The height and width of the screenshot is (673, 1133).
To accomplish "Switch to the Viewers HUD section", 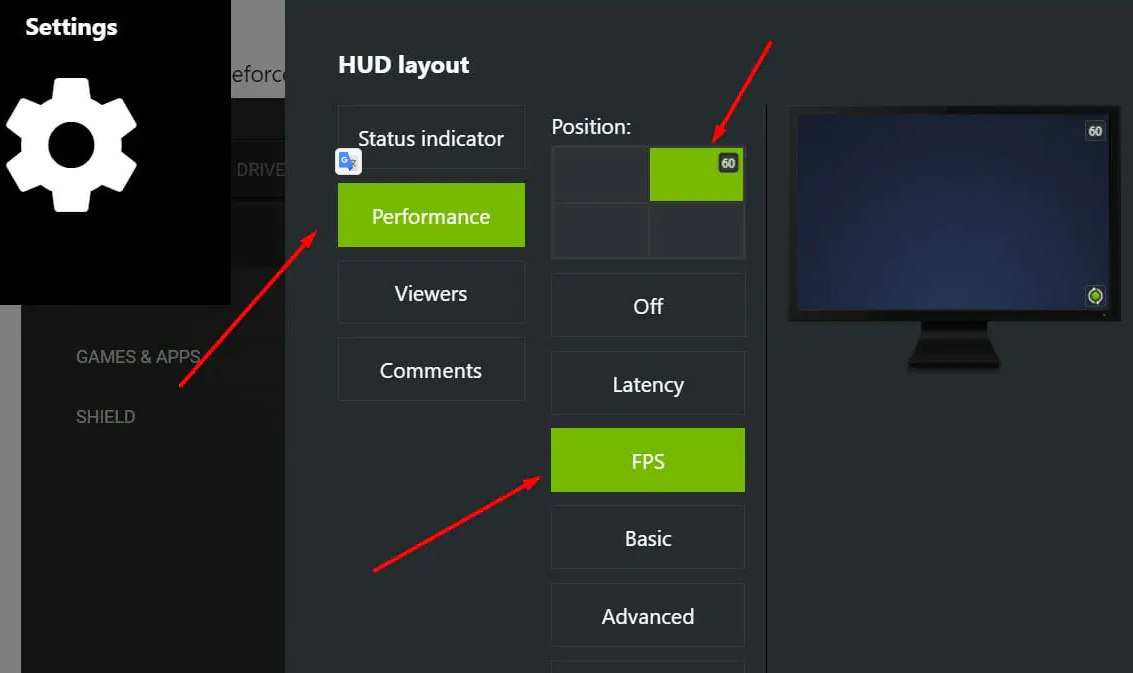I will tap(431, 293).
